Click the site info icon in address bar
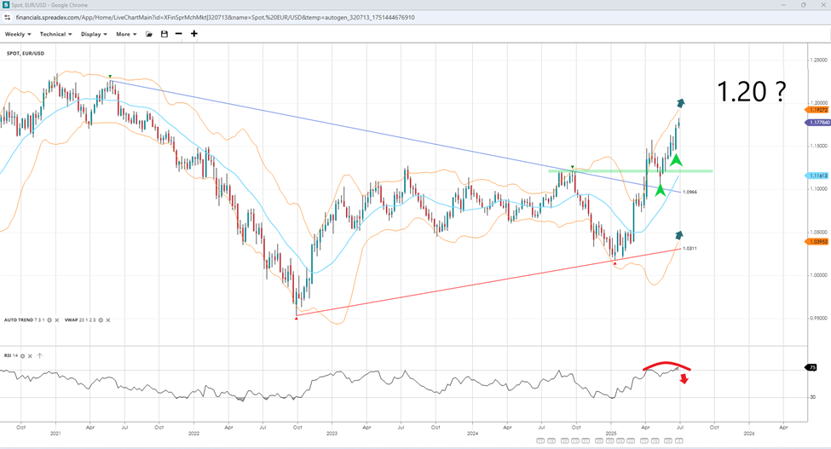The height and width of the screenshot is (449, 831). 8,18
